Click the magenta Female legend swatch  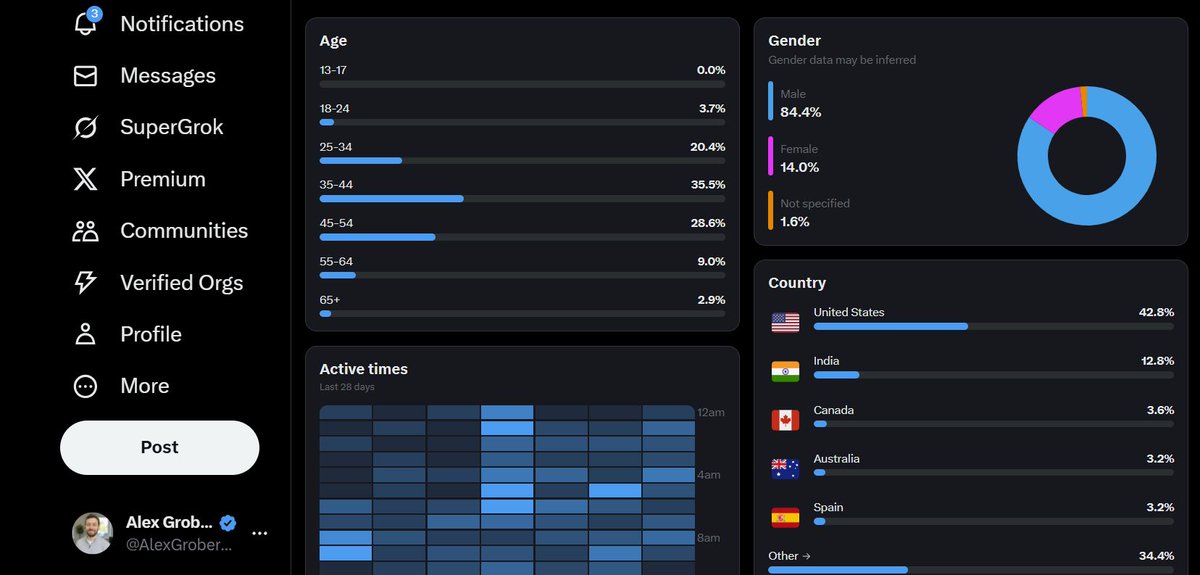coord(771,157)
